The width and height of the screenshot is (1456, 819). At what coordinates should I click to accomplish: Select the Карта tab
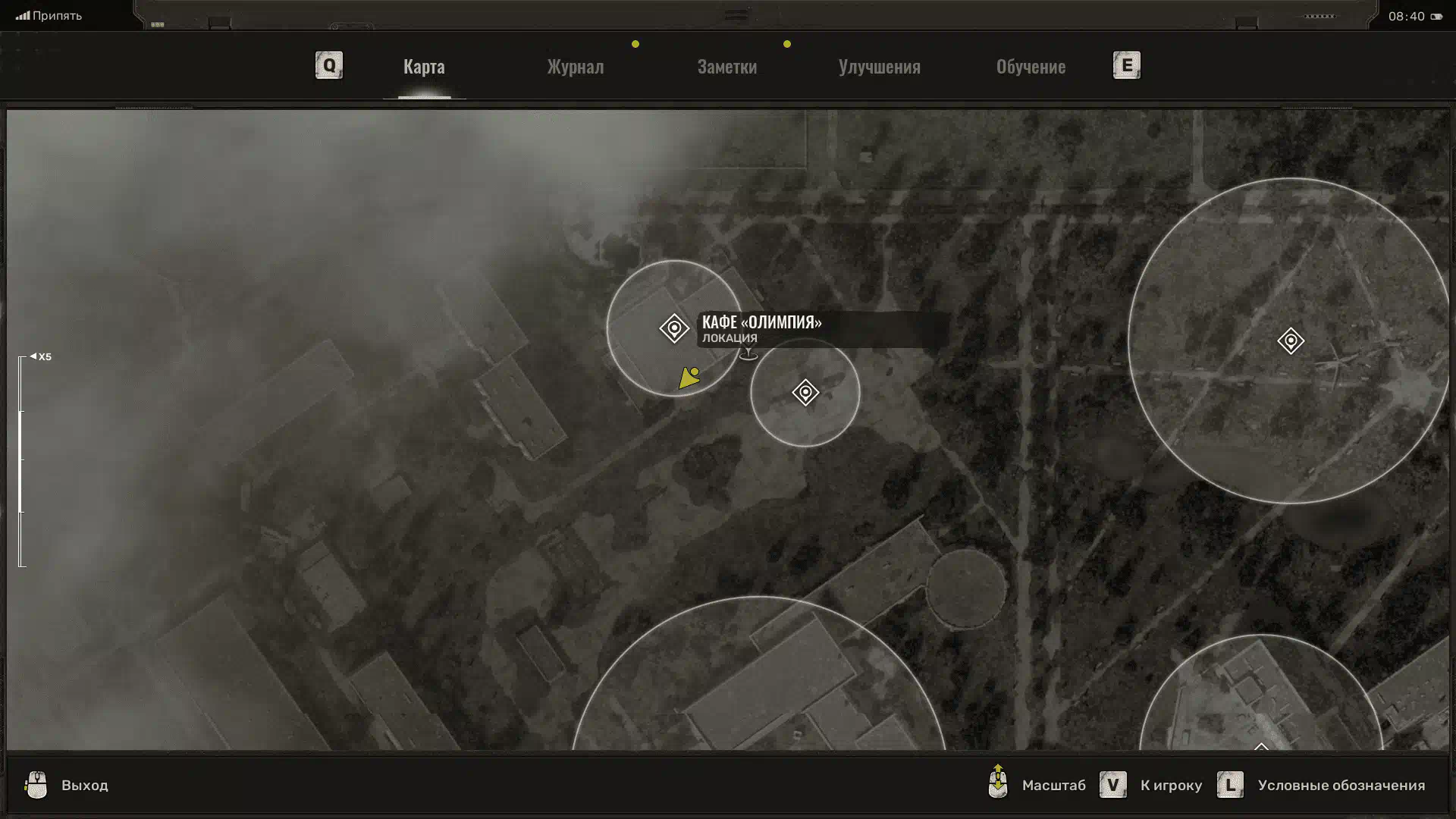coord(424,67)
